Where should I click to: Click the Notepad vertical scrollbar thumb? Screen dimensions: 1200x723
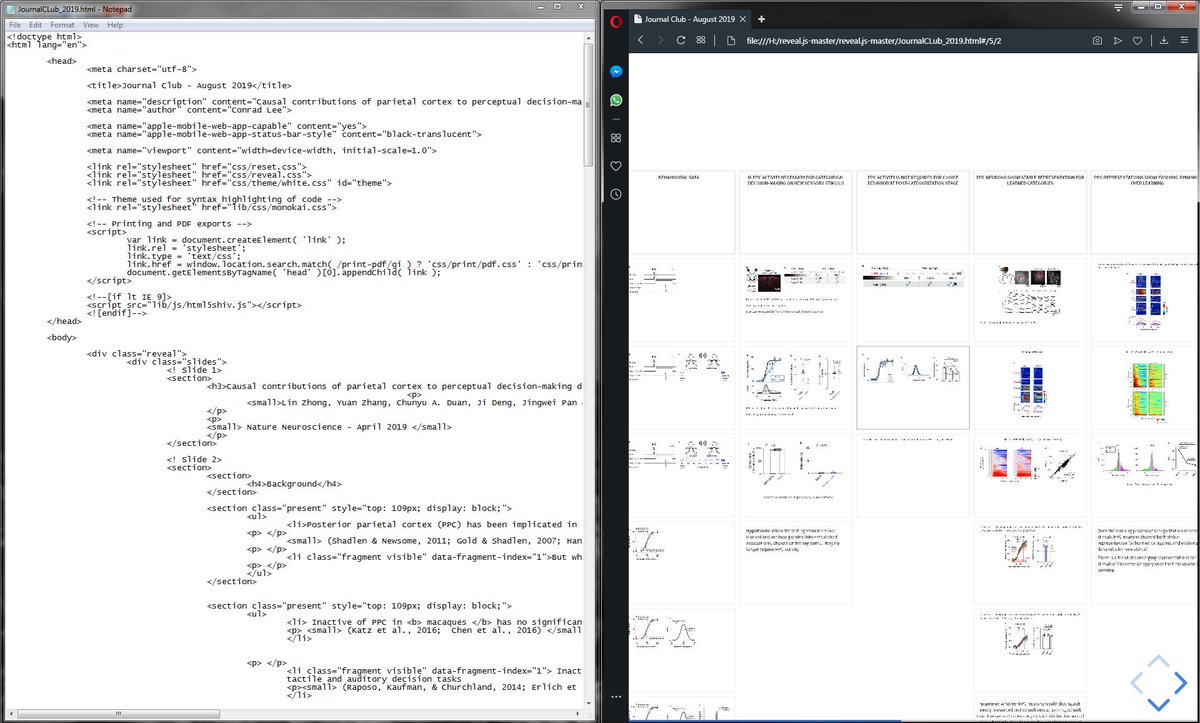[589, 103]
